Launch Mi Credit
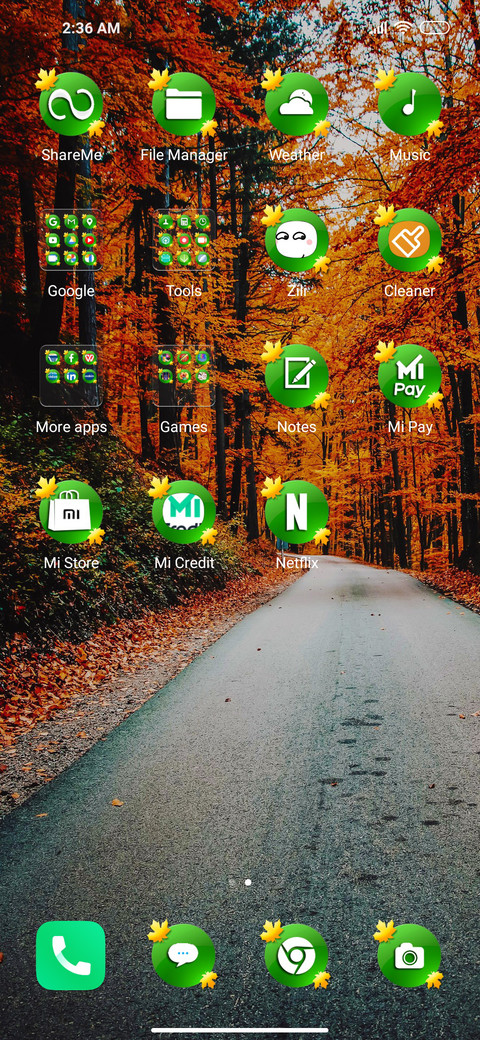The width and height of the screenshot is (480, 1040). (184, 512)
